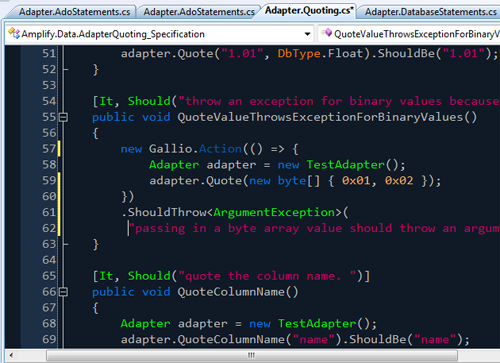Click the "quote the column name. " string
This screenshot has width=500, height=363.
point(267,276)
